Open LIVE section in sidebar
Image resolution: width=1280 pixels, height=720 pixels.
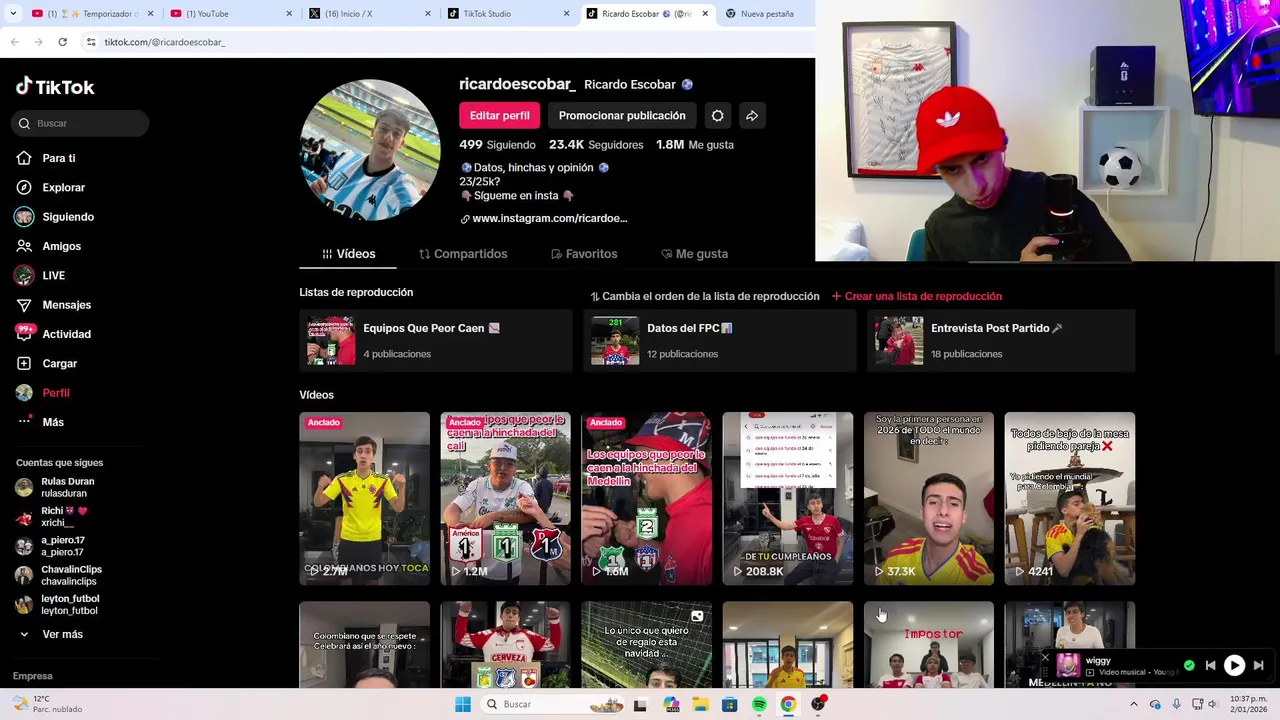coord(40,275)
